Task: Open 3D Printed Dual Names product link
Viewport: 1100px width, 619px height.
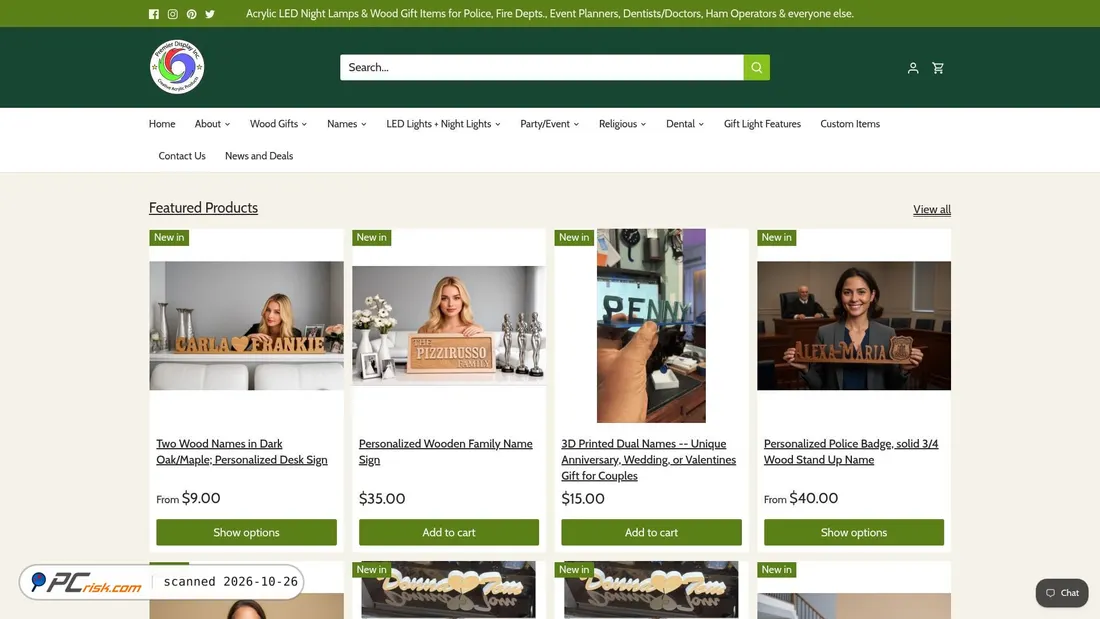Action: pyautogui.click(x=649, y=460)
